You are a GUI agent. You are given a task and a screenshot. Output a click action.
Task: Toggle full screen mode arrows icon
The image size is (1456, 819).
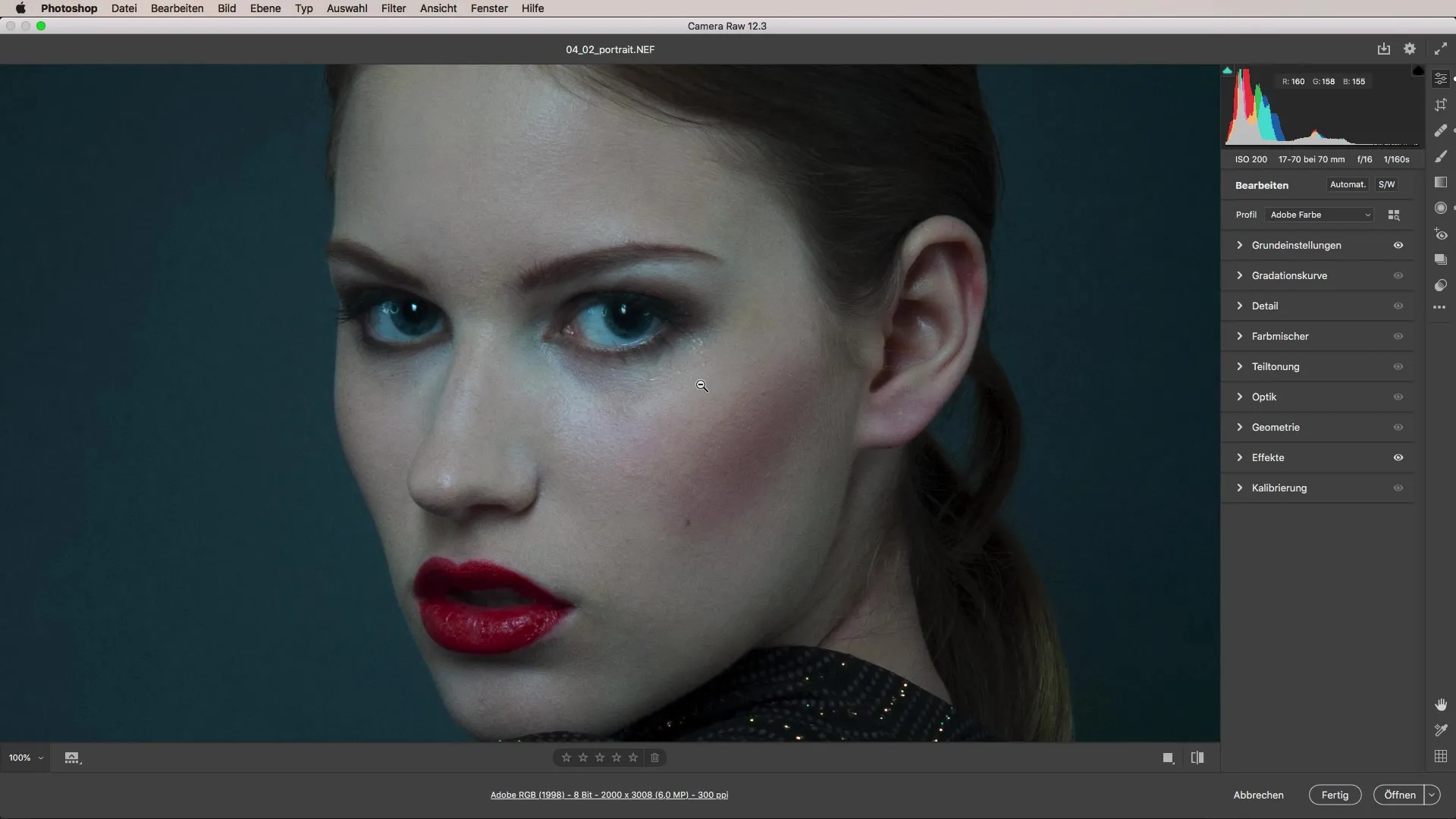click(1441, 49)
